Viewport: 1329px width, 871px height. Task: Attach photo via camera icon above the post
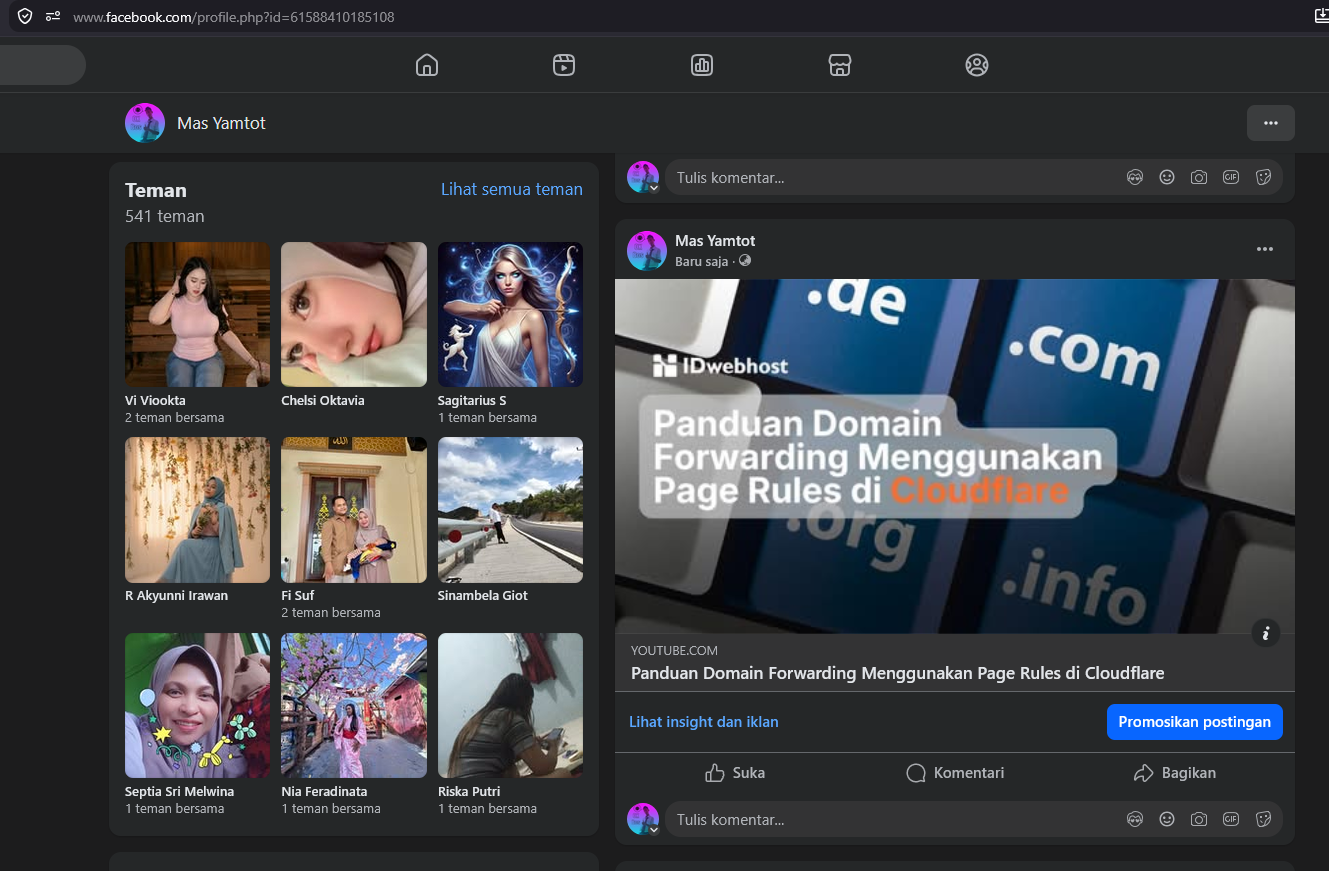1199,178
